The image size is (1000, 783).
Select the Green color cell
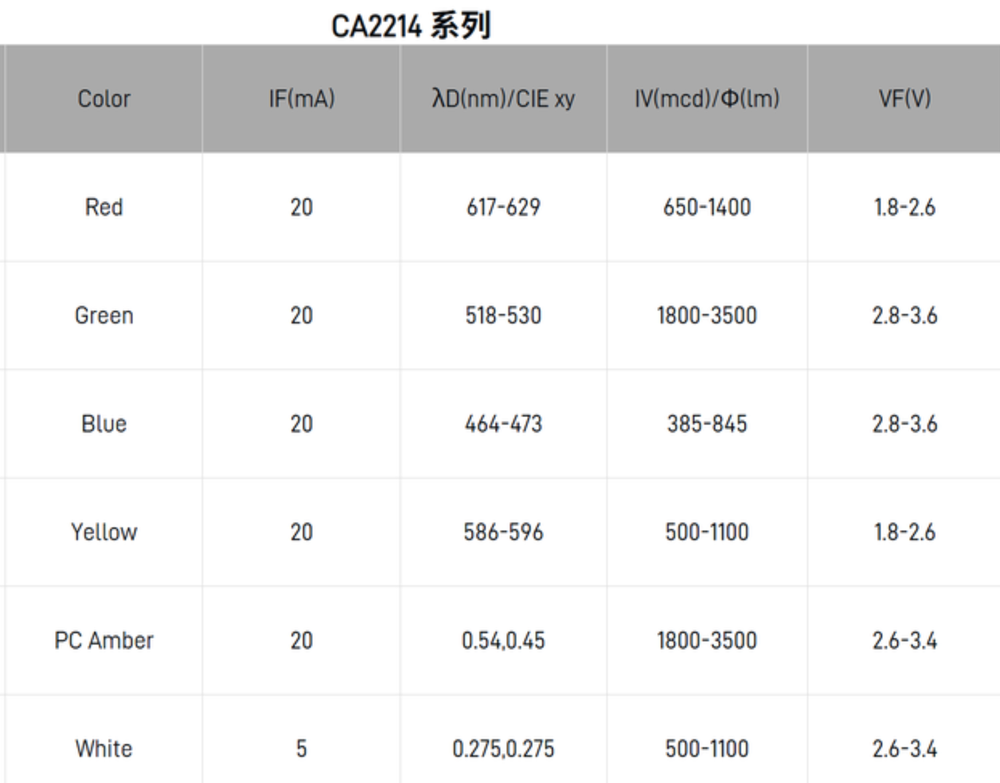pyautogui.click(x=104, y=316)
